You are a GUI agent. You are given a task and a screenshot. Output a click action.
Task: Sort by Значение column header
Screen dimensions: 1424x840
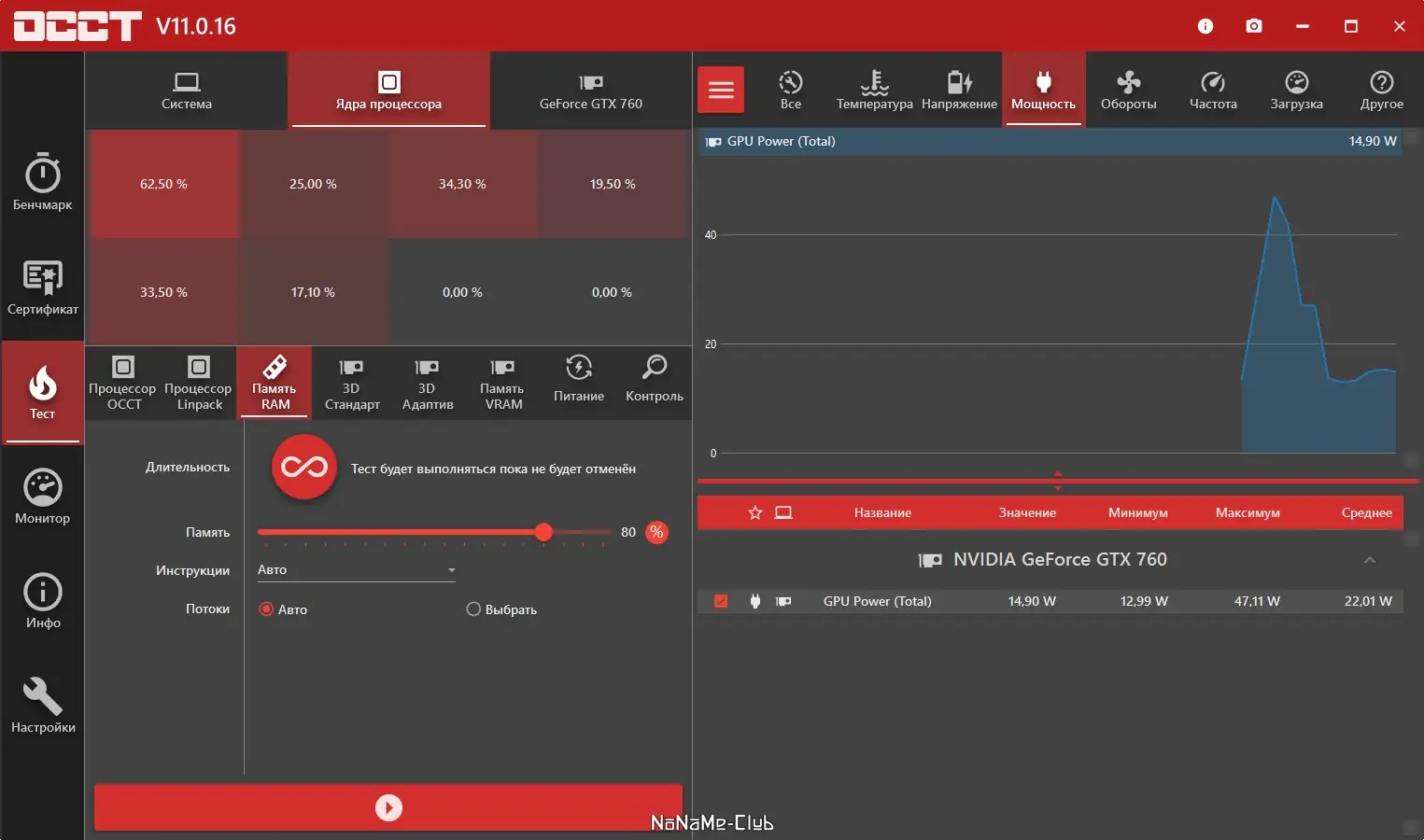click(x=1027, y=512)
